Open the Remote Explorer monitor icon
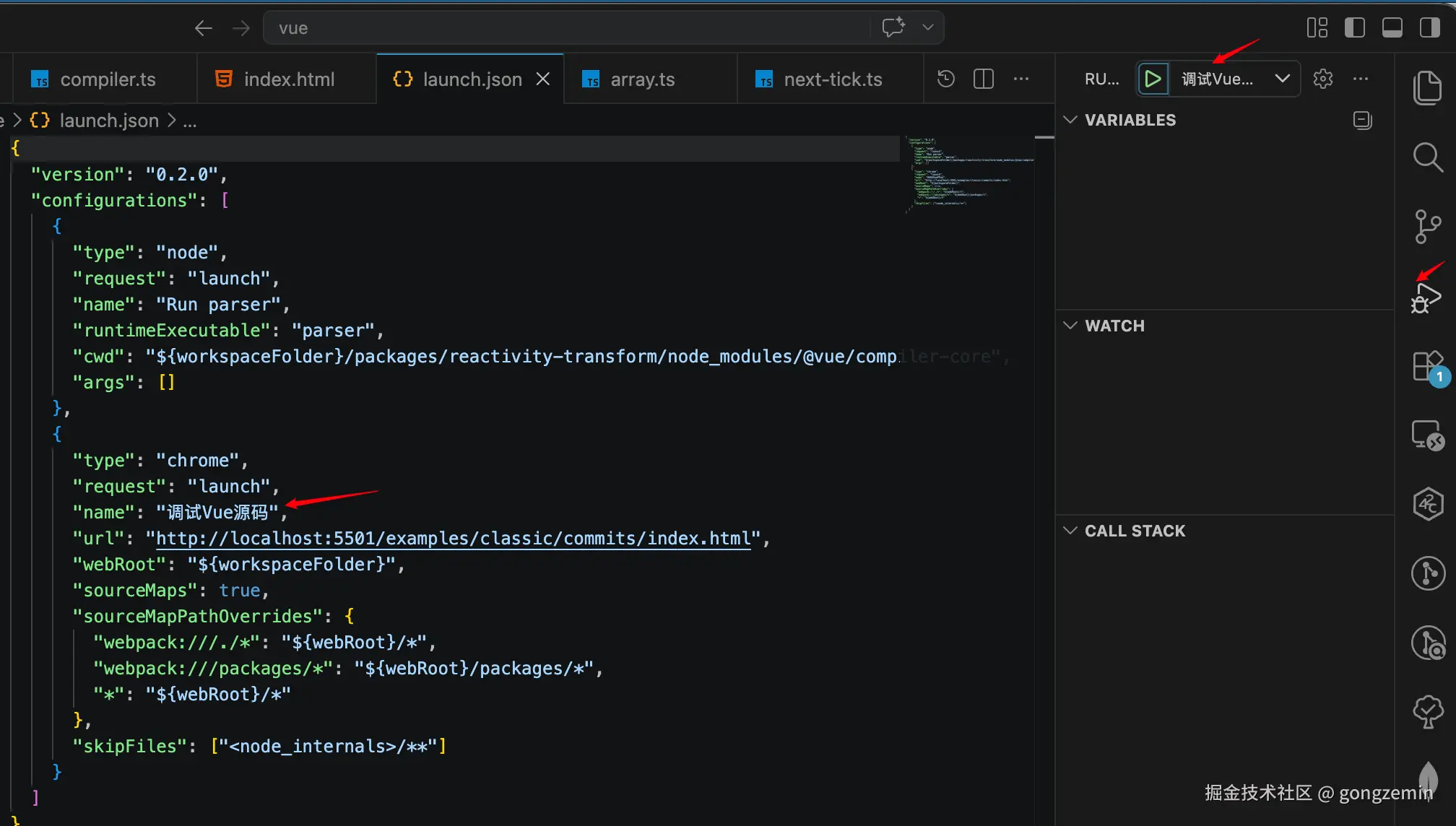The height and width of the screenshot is (826, 1456). 1427,435
